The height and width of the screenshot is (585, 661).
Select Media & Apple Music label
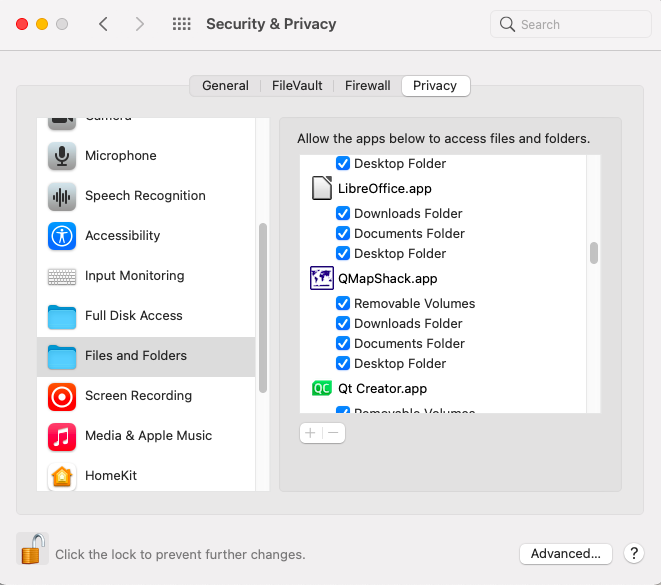tap(148, 436)
